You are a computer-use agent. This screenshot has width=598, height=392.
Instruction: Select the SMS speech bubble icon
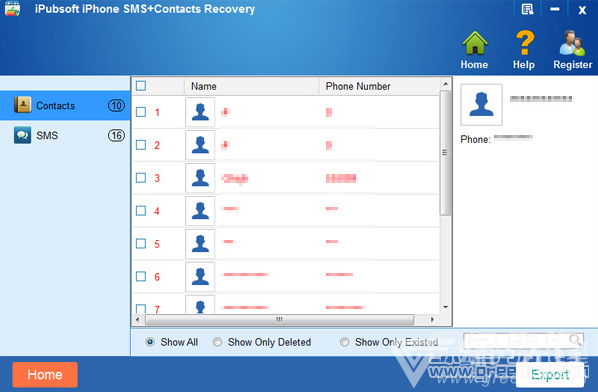(23, 135)
